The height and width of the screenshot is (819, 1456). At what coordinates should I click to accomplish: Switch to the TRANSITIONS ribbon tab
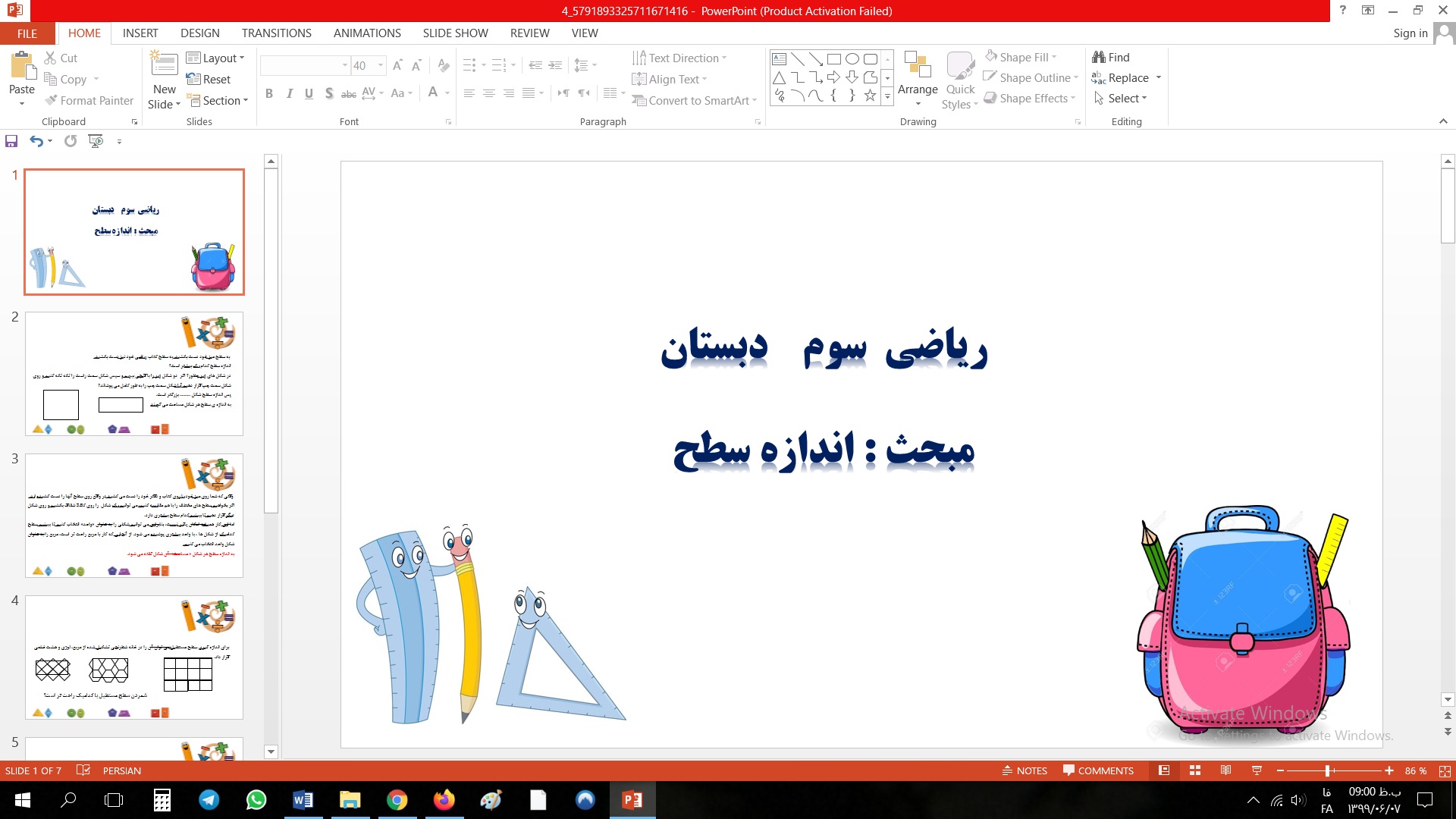pos(276,33)
